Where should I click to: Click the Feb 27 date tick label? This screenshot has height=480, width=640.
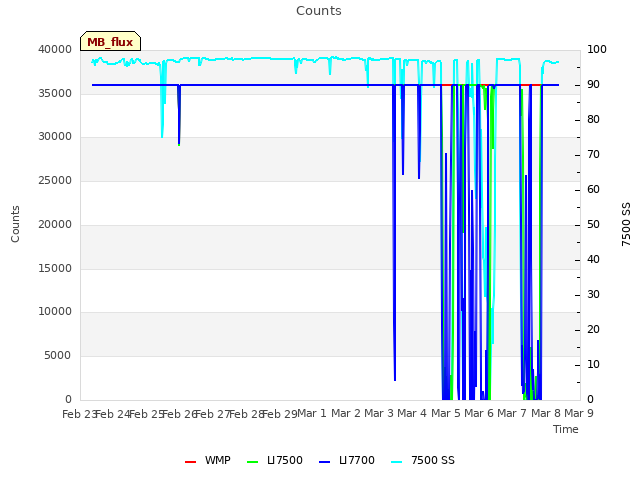(x=213, y=414)
